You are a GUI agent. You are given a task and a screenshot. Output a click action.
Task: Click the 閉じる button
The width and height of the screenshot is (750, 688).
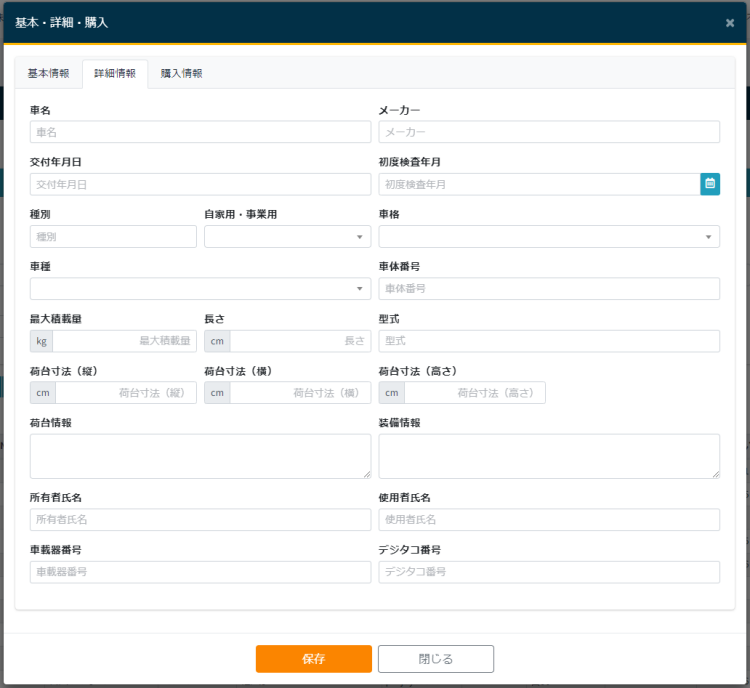[x=436, y=659]
